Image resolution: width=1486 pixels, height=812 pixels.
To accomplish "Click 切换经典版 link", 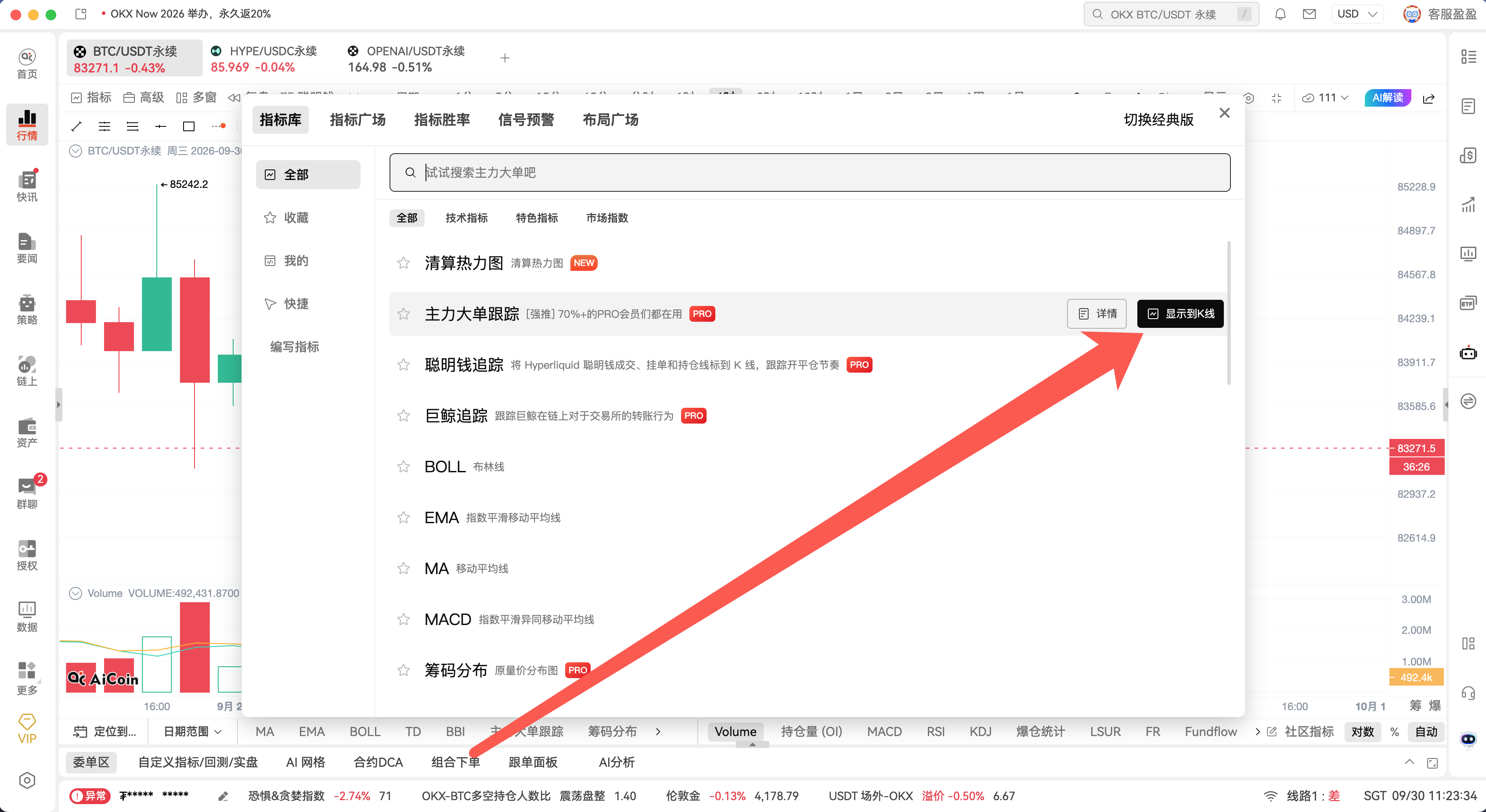I will click(1158, 120).
